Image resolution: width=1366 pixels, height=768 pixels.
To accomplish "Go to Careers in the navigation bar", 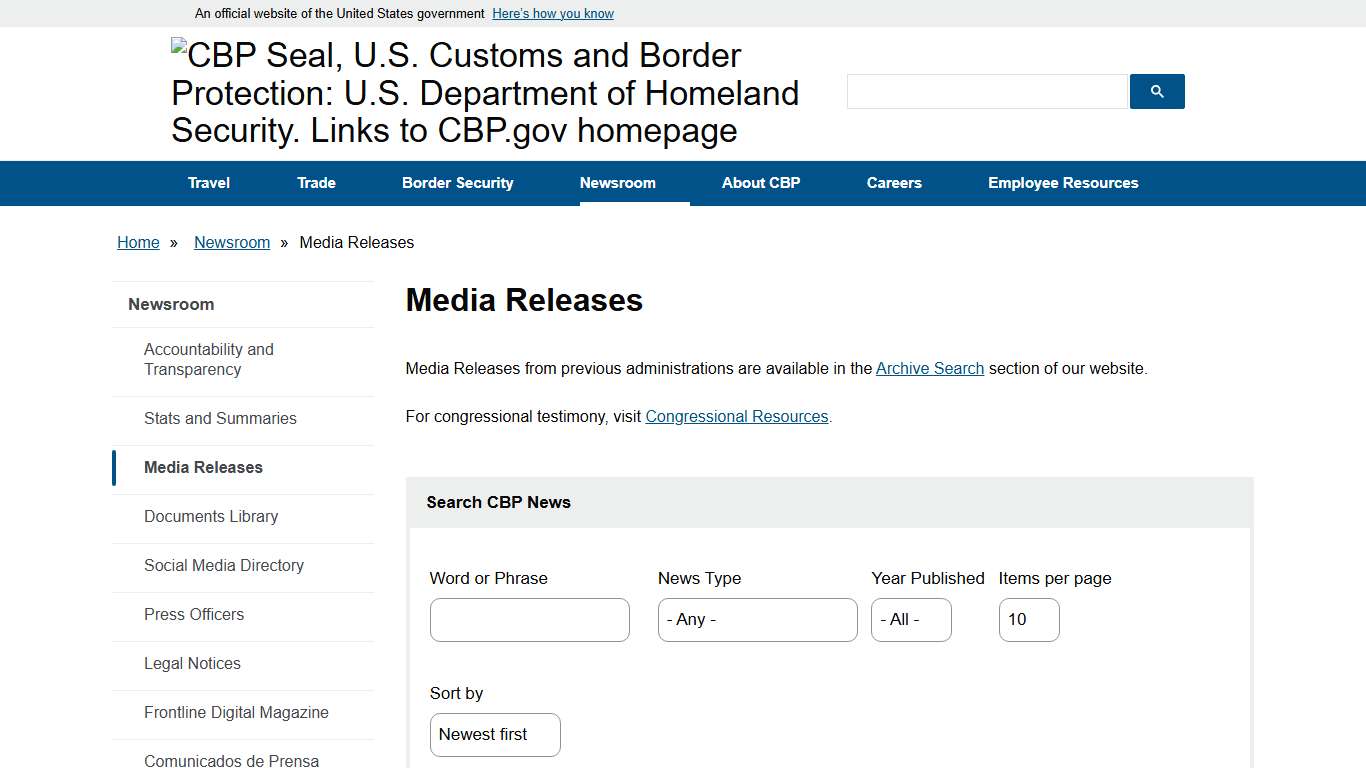I will (x=894, y=183).
